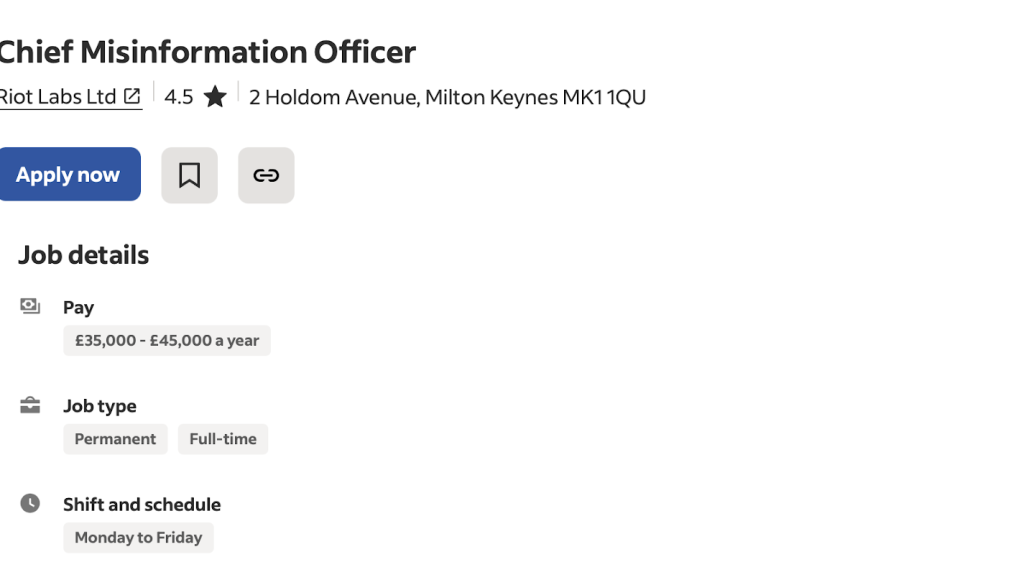
Task: Select the external link icon beside Riot Labs Ltd
Action: [x=131, y=96]
